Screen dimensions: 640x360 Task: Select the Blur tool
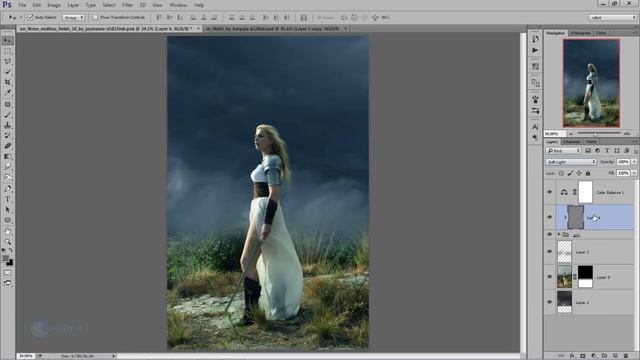(x=8, y=167)
